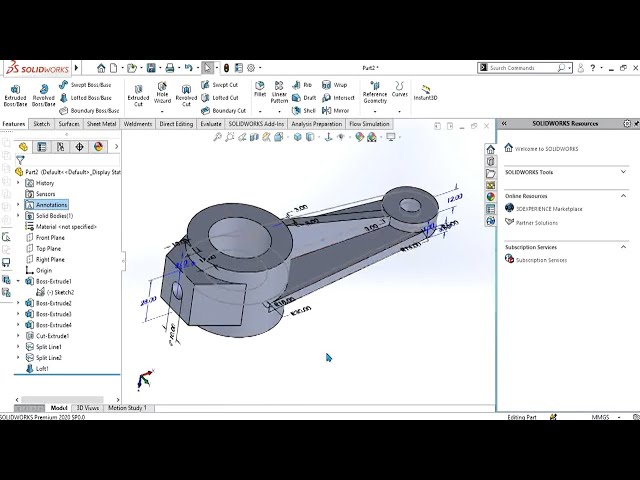Open the DisplayManager tab icon
The height and width of the screenshot is (480, 640).
(x=98, y=147)
